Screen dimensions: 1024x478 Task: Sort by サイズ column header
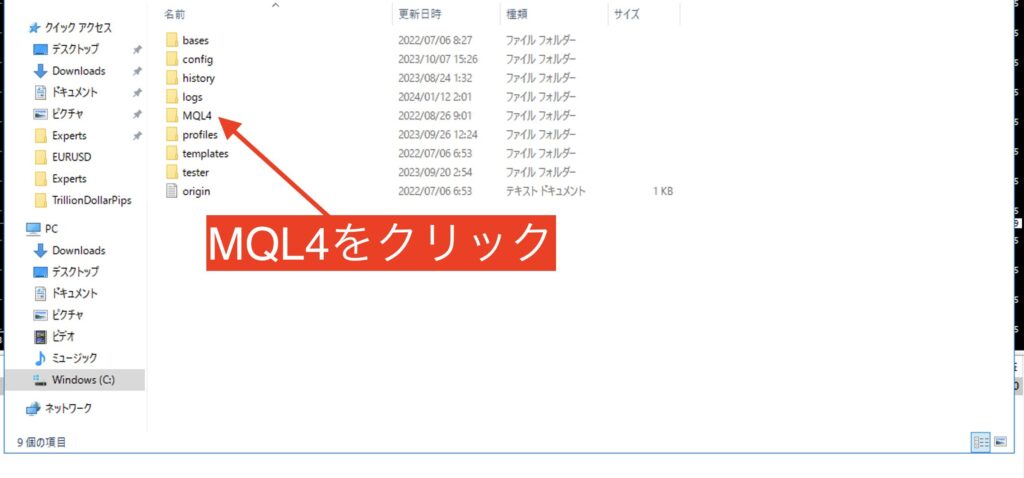pos(626,13)
